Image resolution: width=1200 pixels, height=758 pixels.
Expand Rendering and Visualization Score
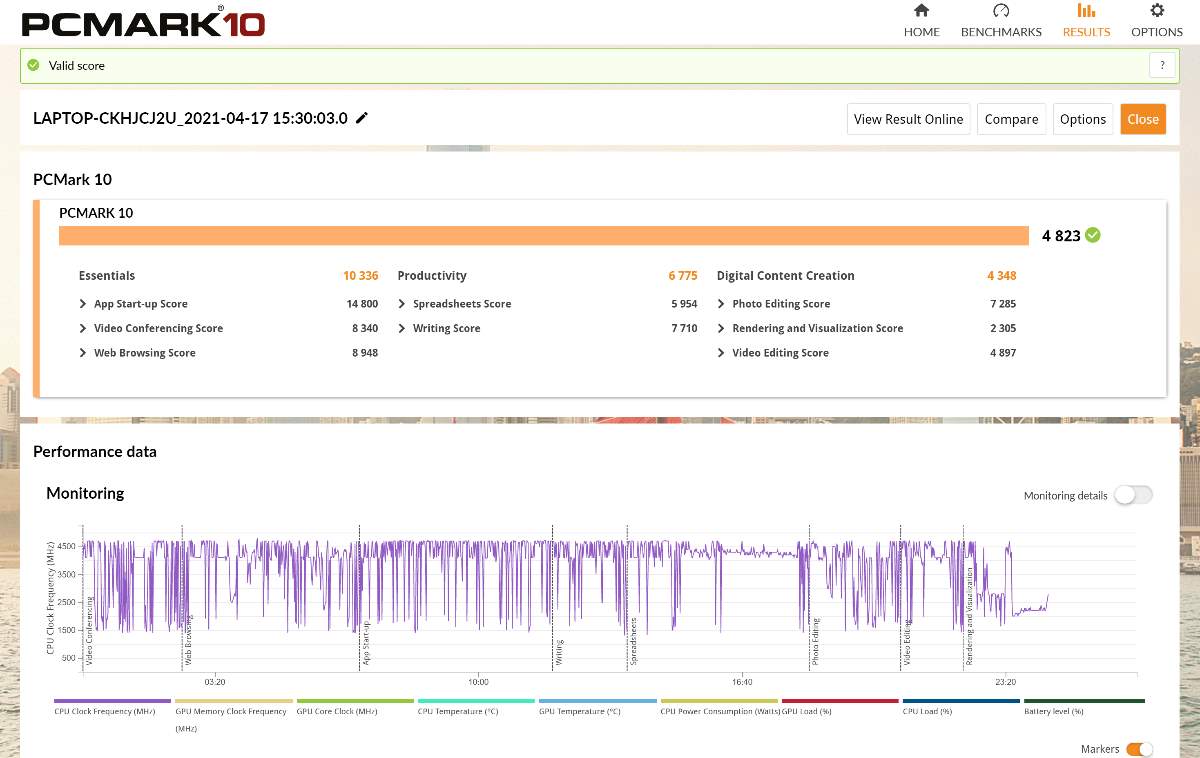tap(721, 328)
